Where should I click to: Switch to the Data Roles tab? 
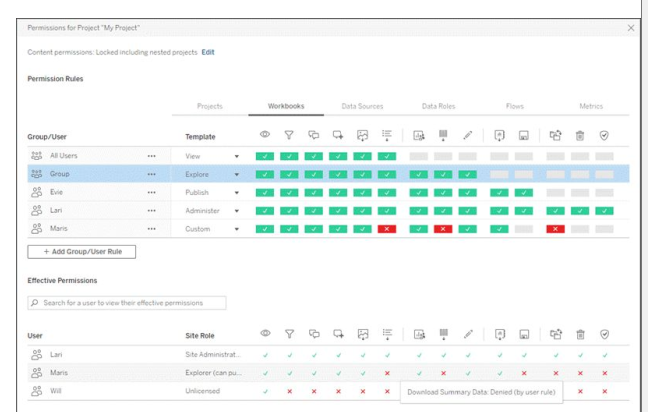click(438, 106)
